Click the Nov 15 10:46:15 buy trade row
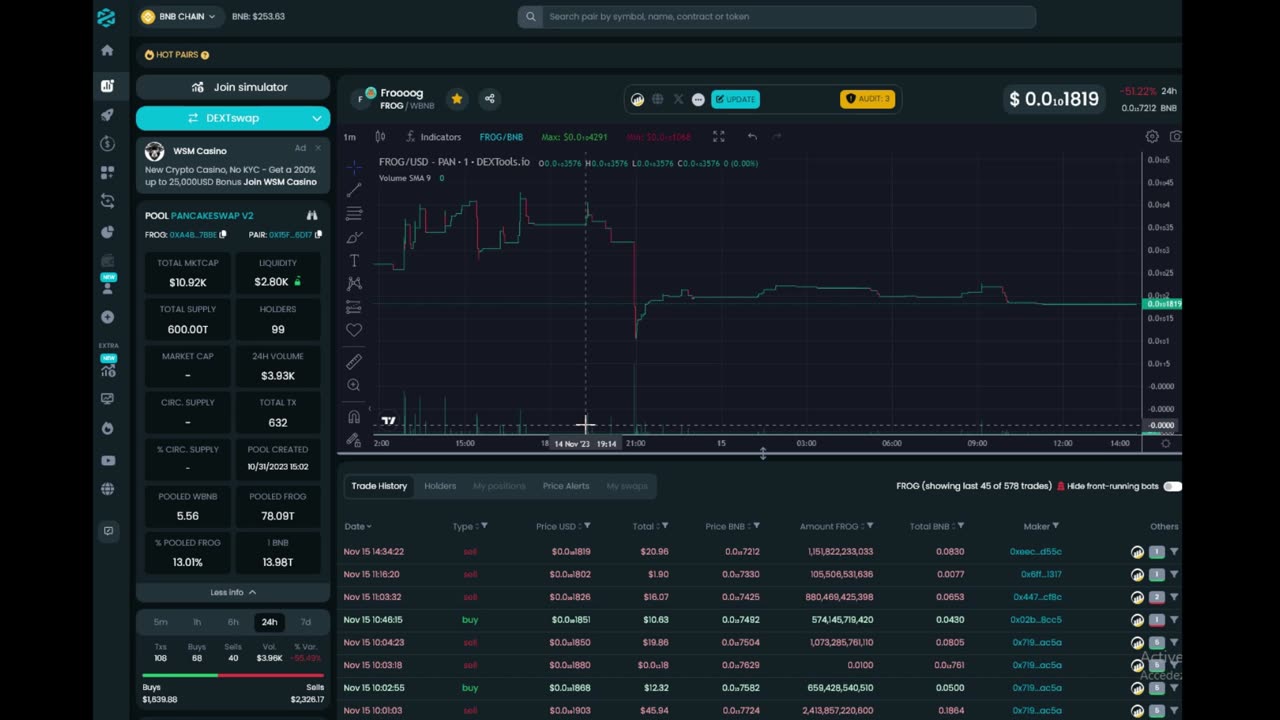This screenshot has width=1280, height=720. pos(760,620)
